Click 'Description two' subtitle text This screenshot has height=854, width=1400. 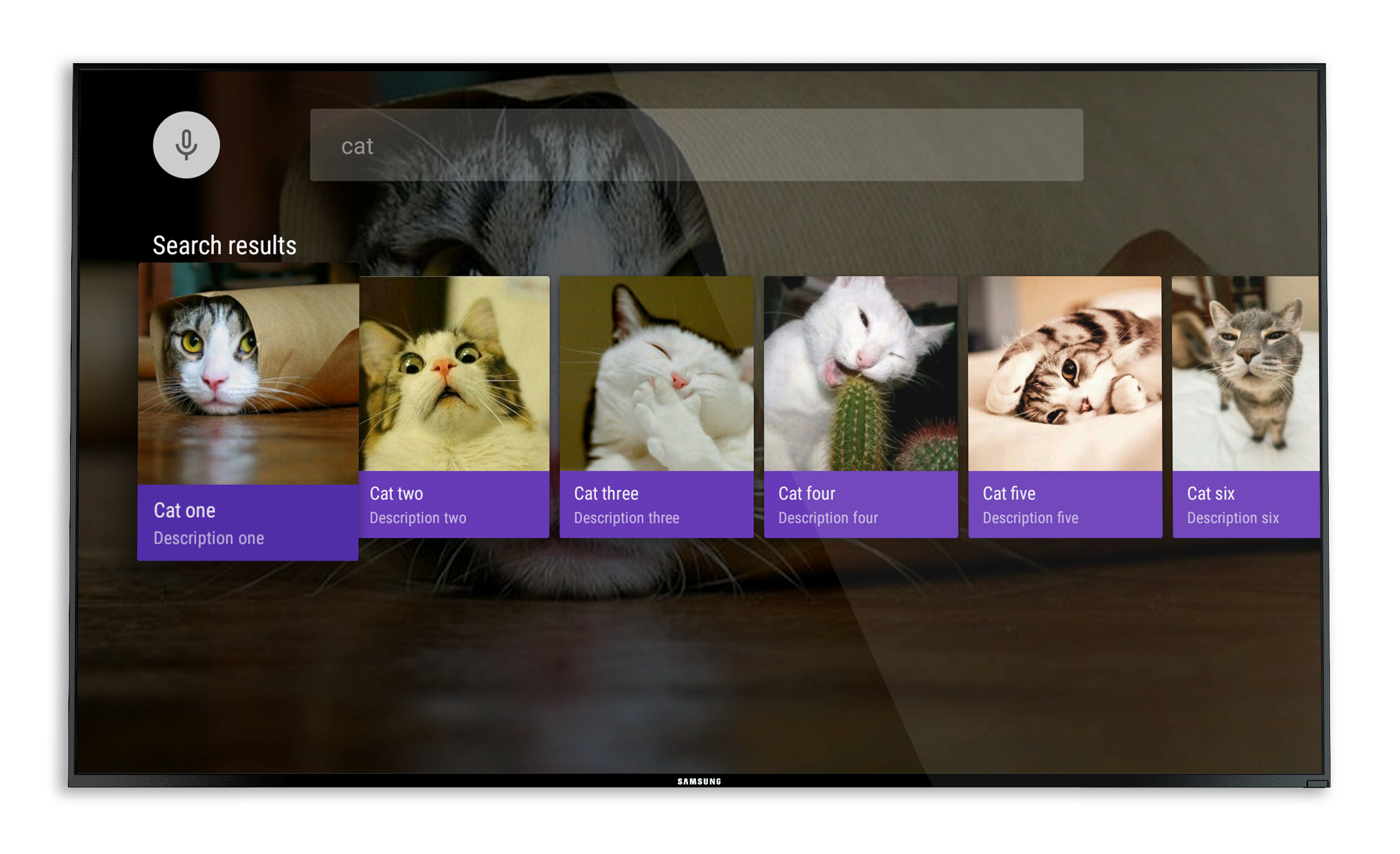417,518
